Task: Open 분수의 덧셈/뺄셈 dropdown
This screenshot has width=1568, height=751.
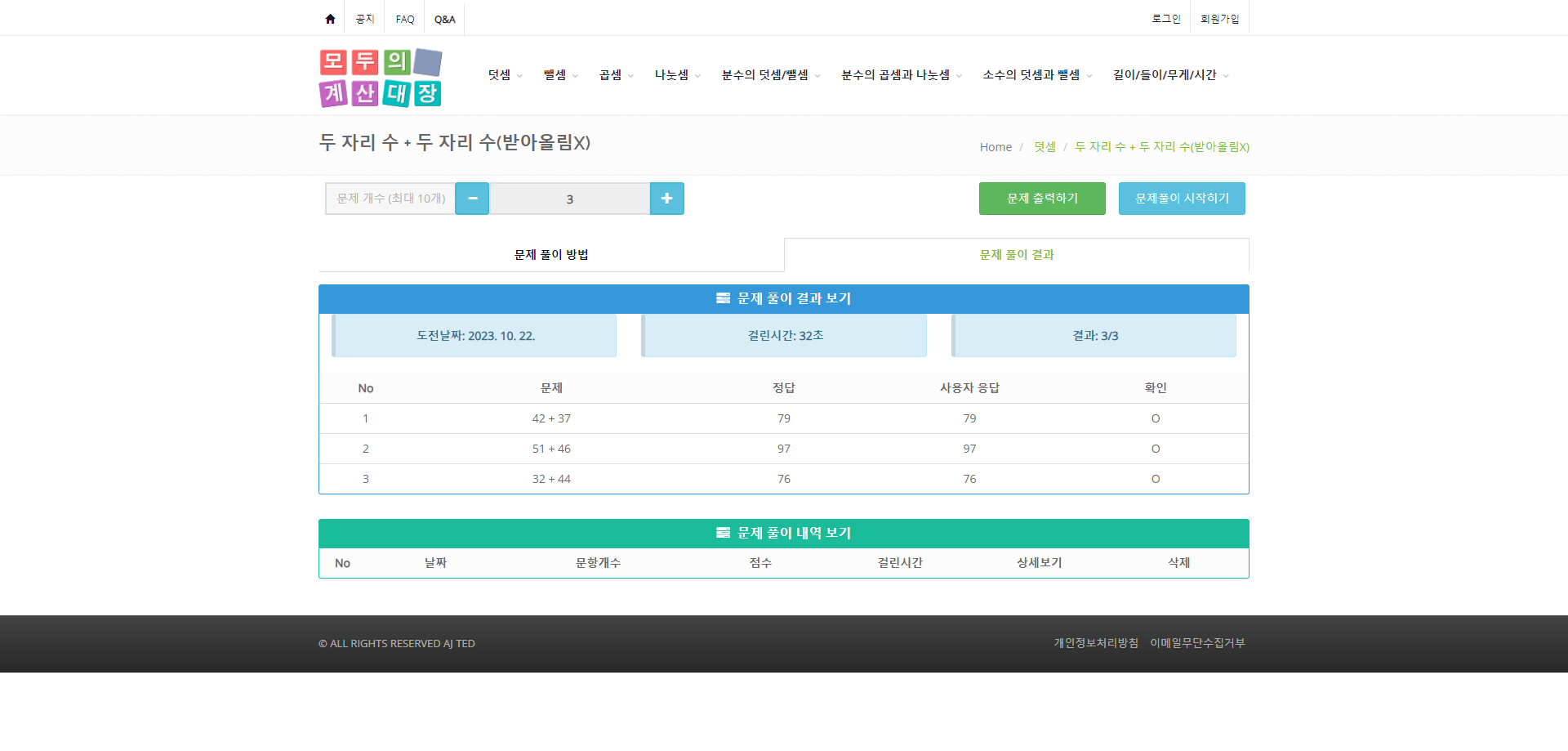Action: pos(771,75)
